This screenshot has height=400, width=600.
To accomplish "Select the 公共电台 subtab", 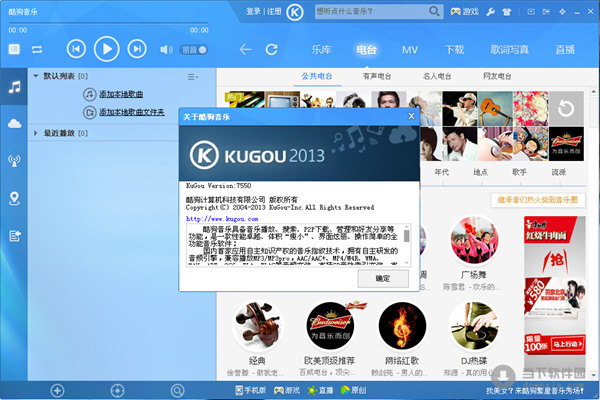I will (316, 76).
